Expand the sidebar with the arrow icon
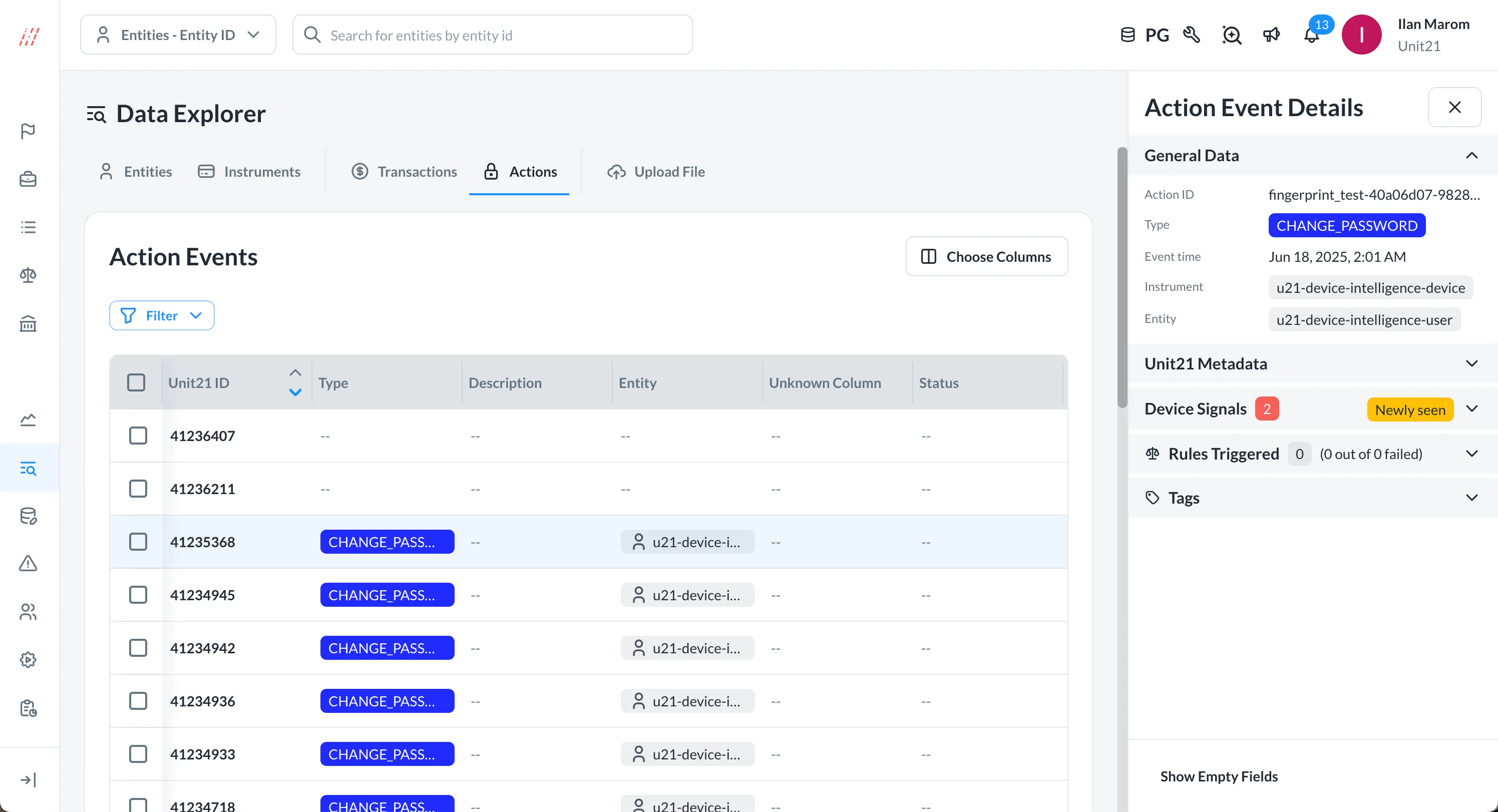 click(x=28, y=779)
